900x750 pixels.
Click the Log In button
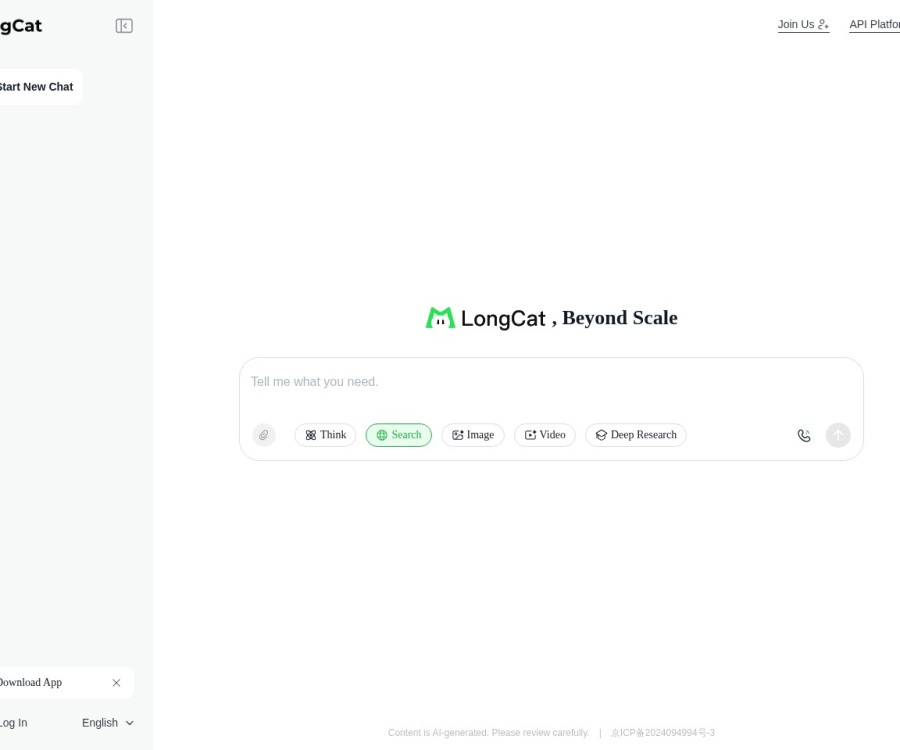click(13, 722)
